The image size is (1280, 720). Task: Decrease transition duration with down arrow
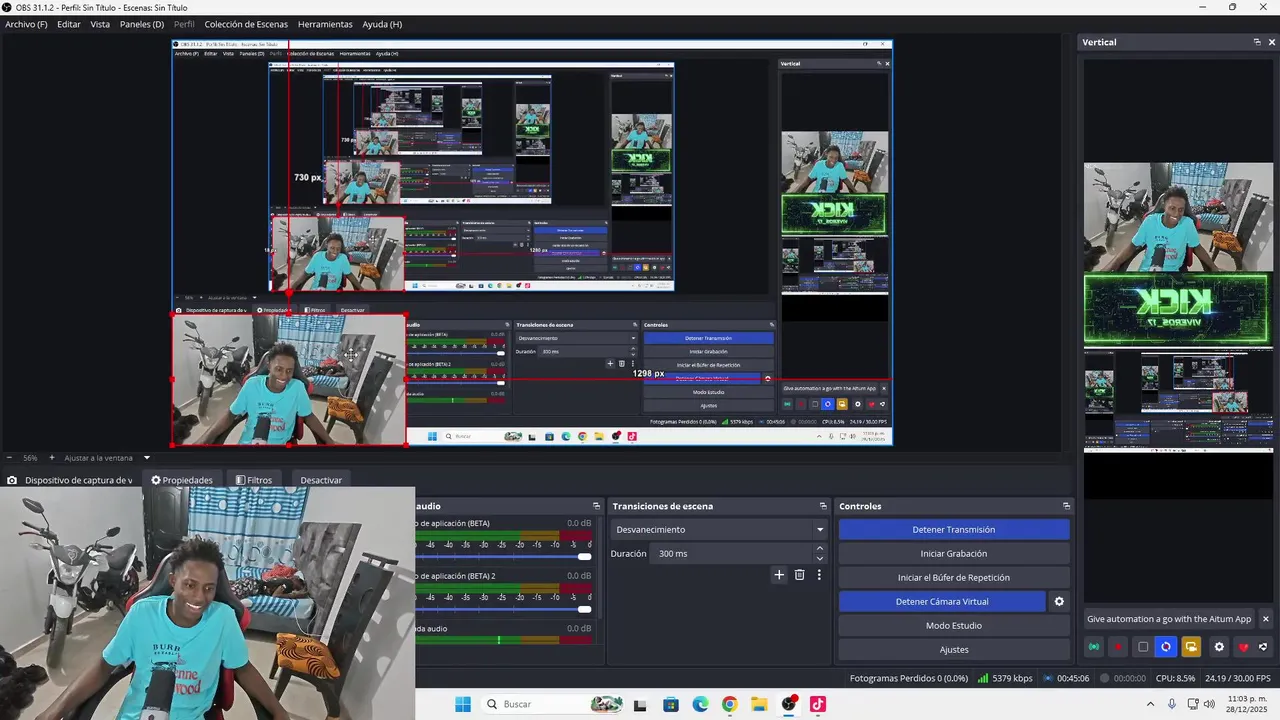click(820, 558)
